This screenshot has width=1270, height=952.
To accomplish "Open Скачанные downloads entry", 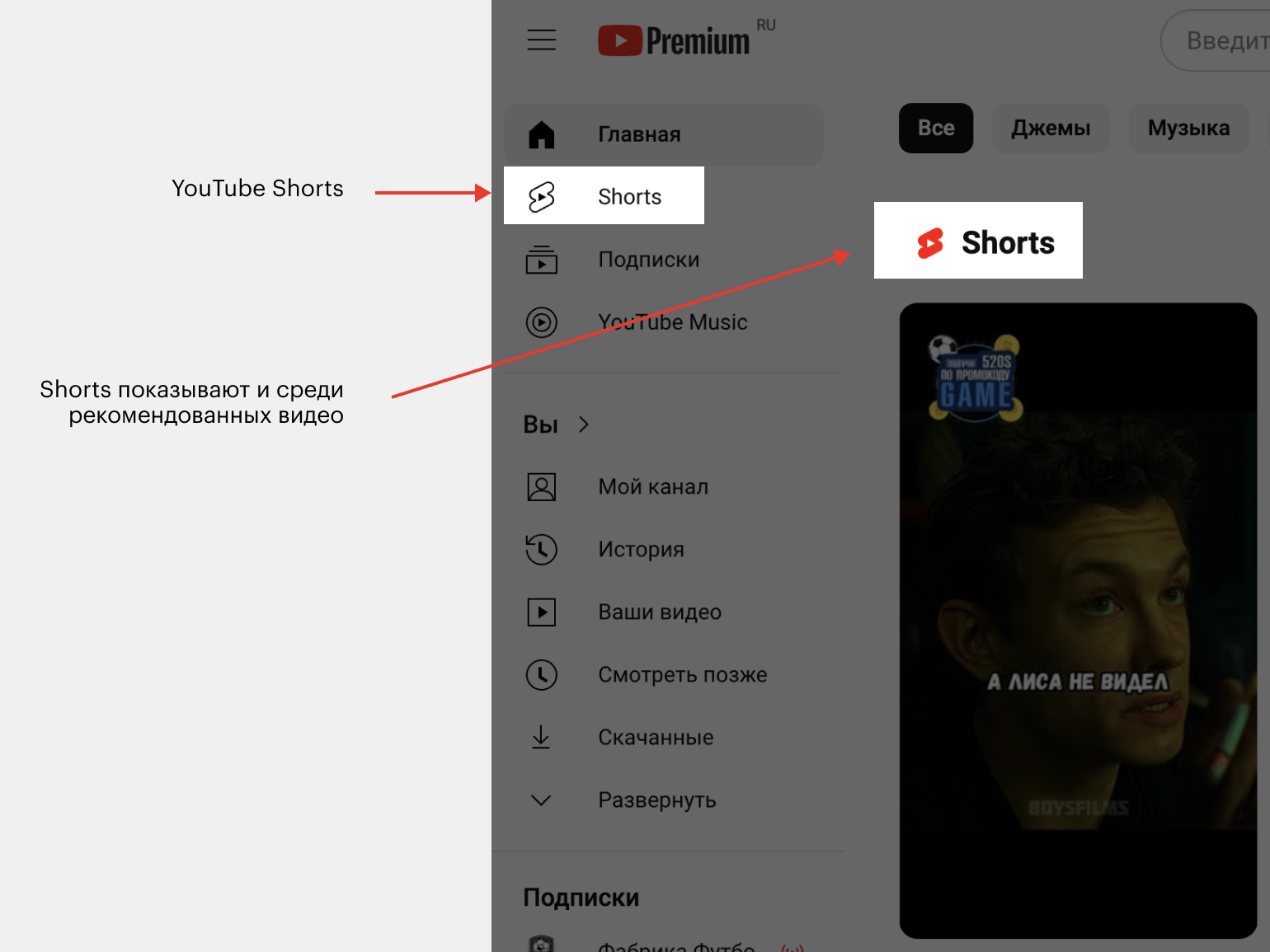I will [664, 738].
